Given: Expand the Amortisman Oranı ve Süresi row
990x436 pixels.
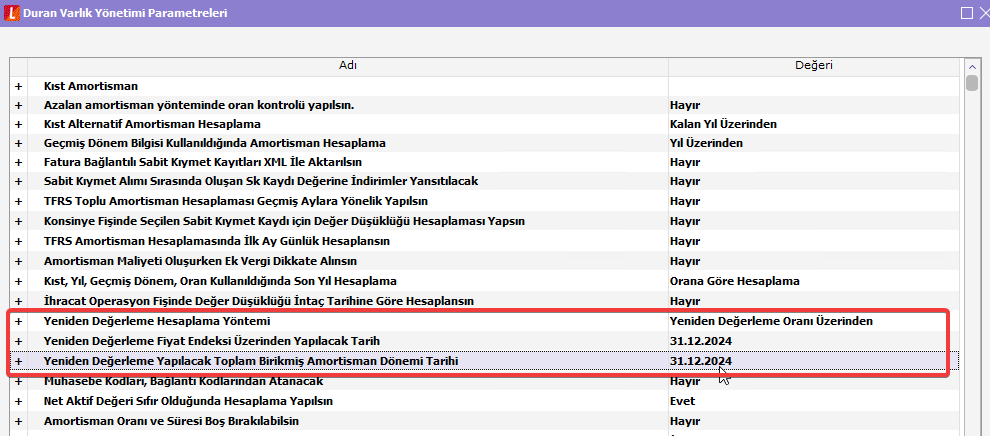Looking at the screenshot, I should coord(18,421).
